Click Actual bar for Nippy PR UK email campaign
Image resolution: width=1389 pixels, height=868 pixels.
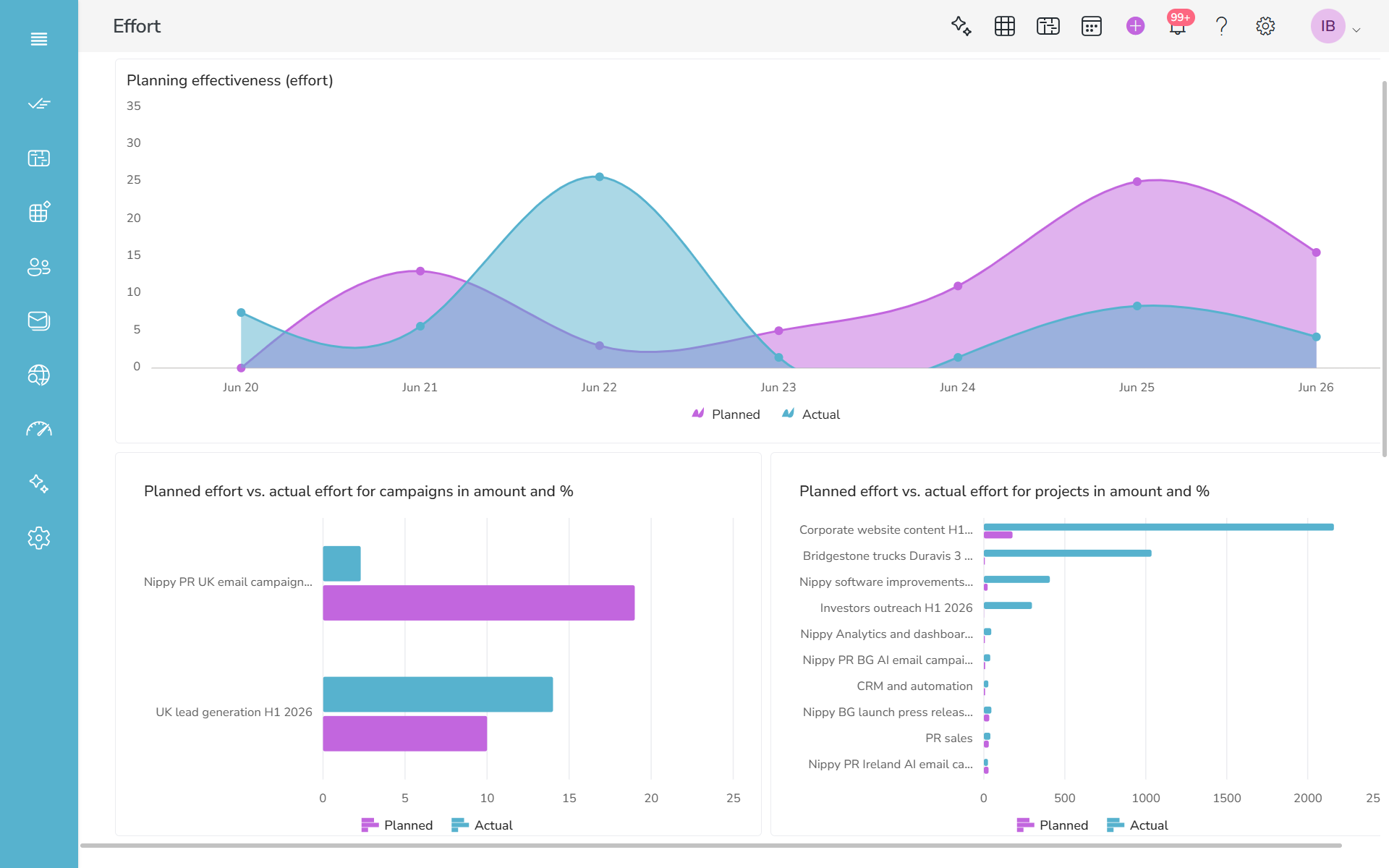pyautogui.click(x=342, y=563)
